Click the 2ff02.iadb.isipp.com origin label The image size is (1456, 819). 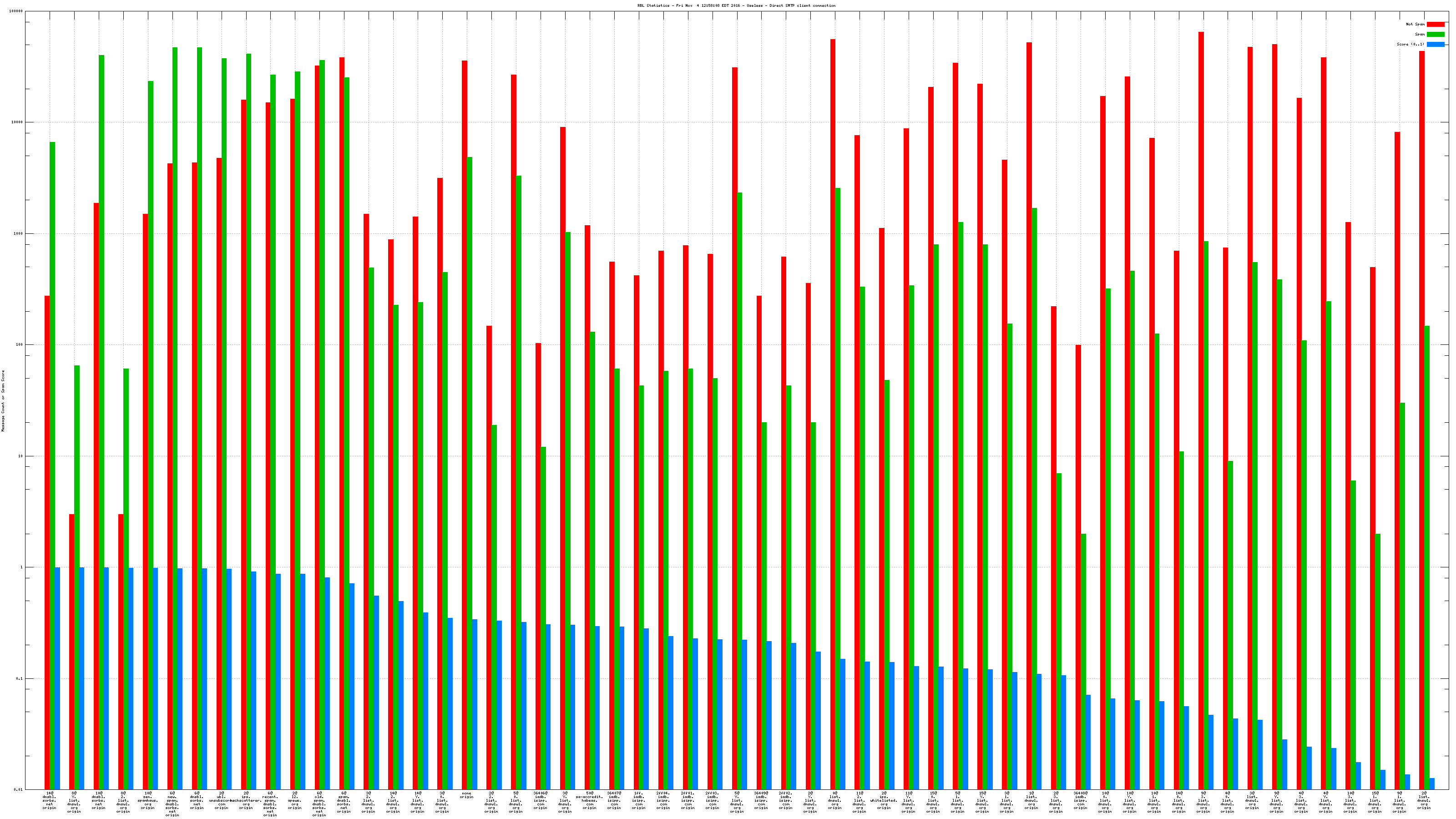786,801
